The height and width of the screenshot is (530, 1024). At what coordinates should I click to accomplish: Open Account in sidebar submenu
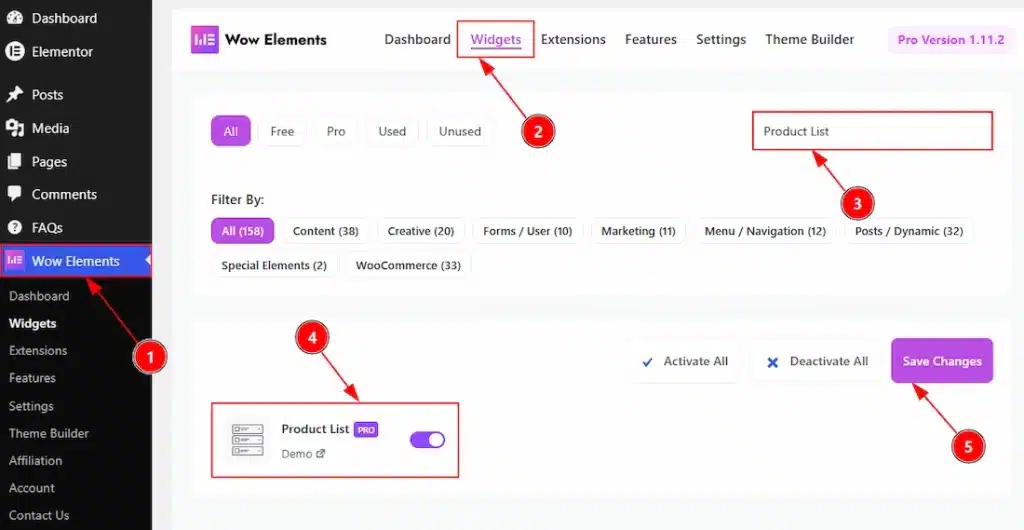point(32,488)
